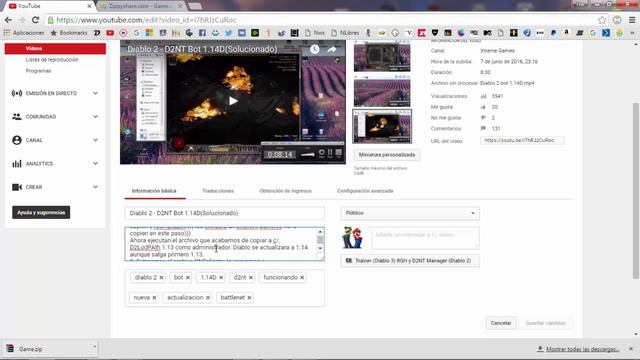This screenshot has width=640, height=360.
Task: Click the Emisión en directo broadcast icon
Action: coord(17,93)
